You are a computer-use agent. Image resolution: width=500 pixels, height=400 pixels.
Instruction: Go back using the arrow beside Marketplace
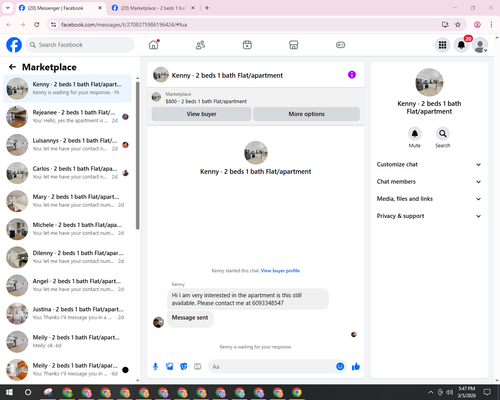12,67
